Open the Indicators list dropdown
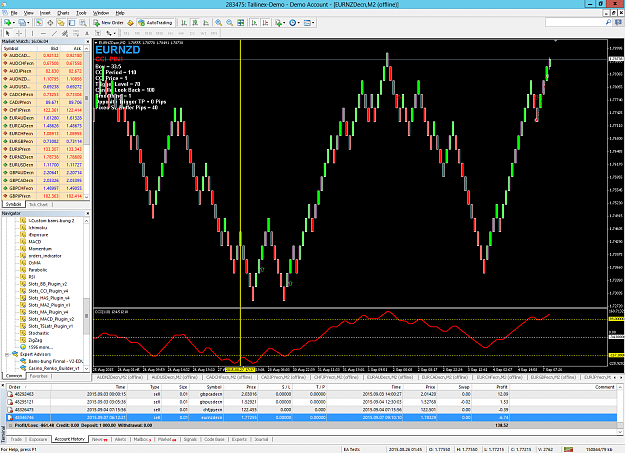The height and width of the screenshot is (453, 625). 279,23
